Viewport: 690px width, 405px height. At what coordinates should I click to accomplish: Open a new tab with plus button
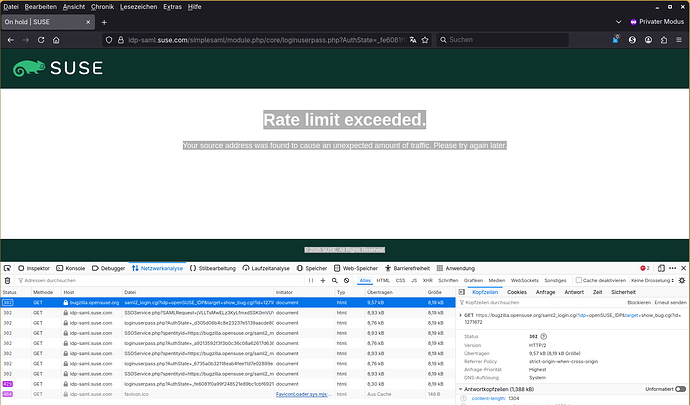104,22
